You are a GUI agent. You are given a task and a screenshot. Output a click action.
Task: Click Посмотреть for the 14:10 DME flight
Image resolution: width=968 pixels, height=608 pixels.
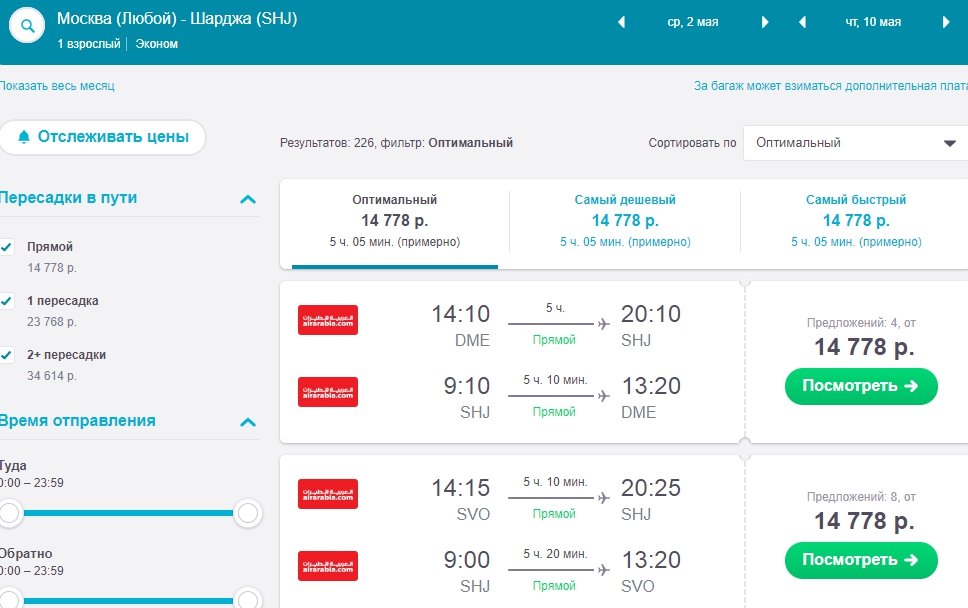pos(860,386)
